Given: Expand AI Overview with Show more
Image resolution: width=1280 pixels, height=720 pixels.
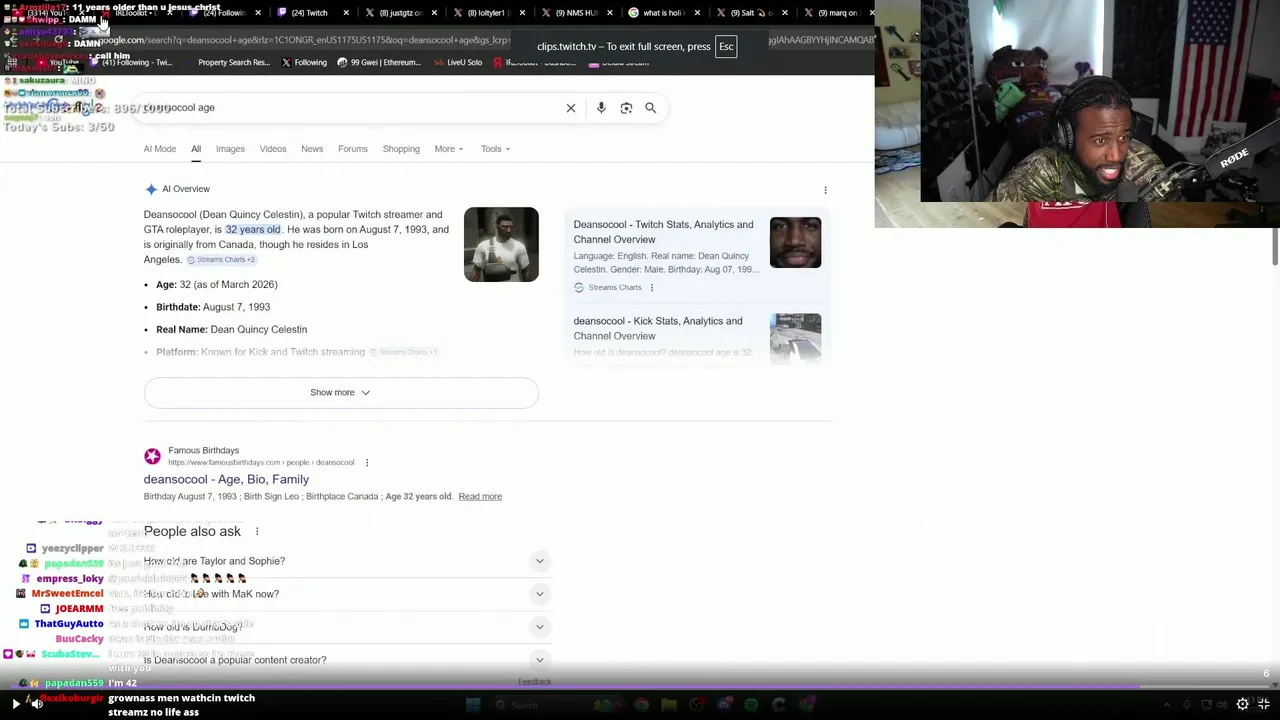Looking at the screenshot, I should [340, 392].
